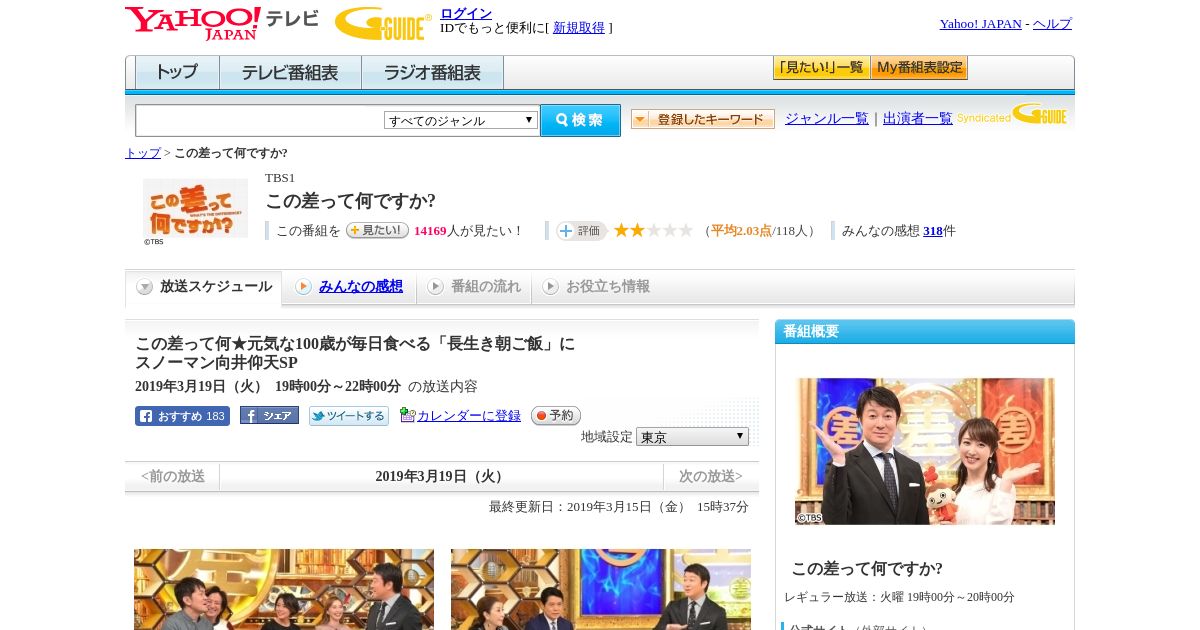Switch to the トップ tab
The width and height of the screenshot is (1200, 630).
tap(177, 73)
